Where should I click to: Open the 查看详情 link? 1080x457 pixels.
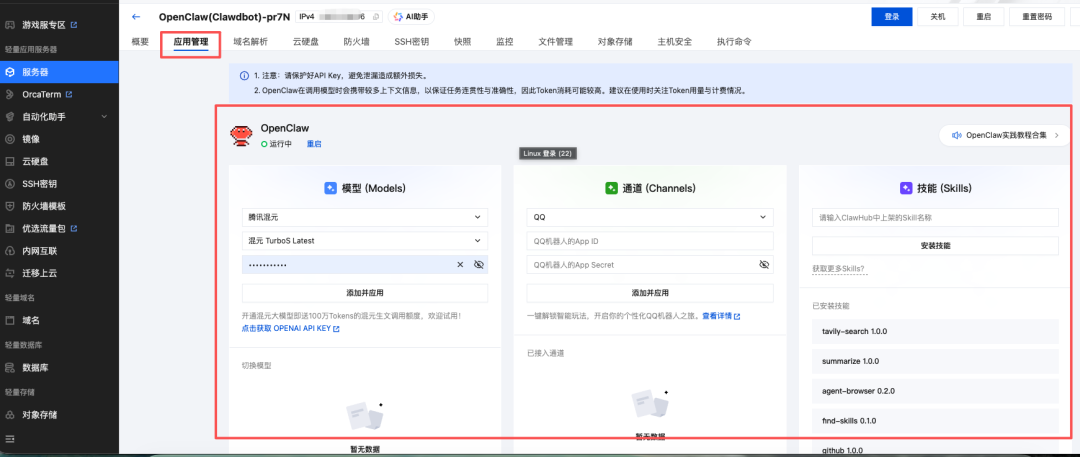pos(721,316)
